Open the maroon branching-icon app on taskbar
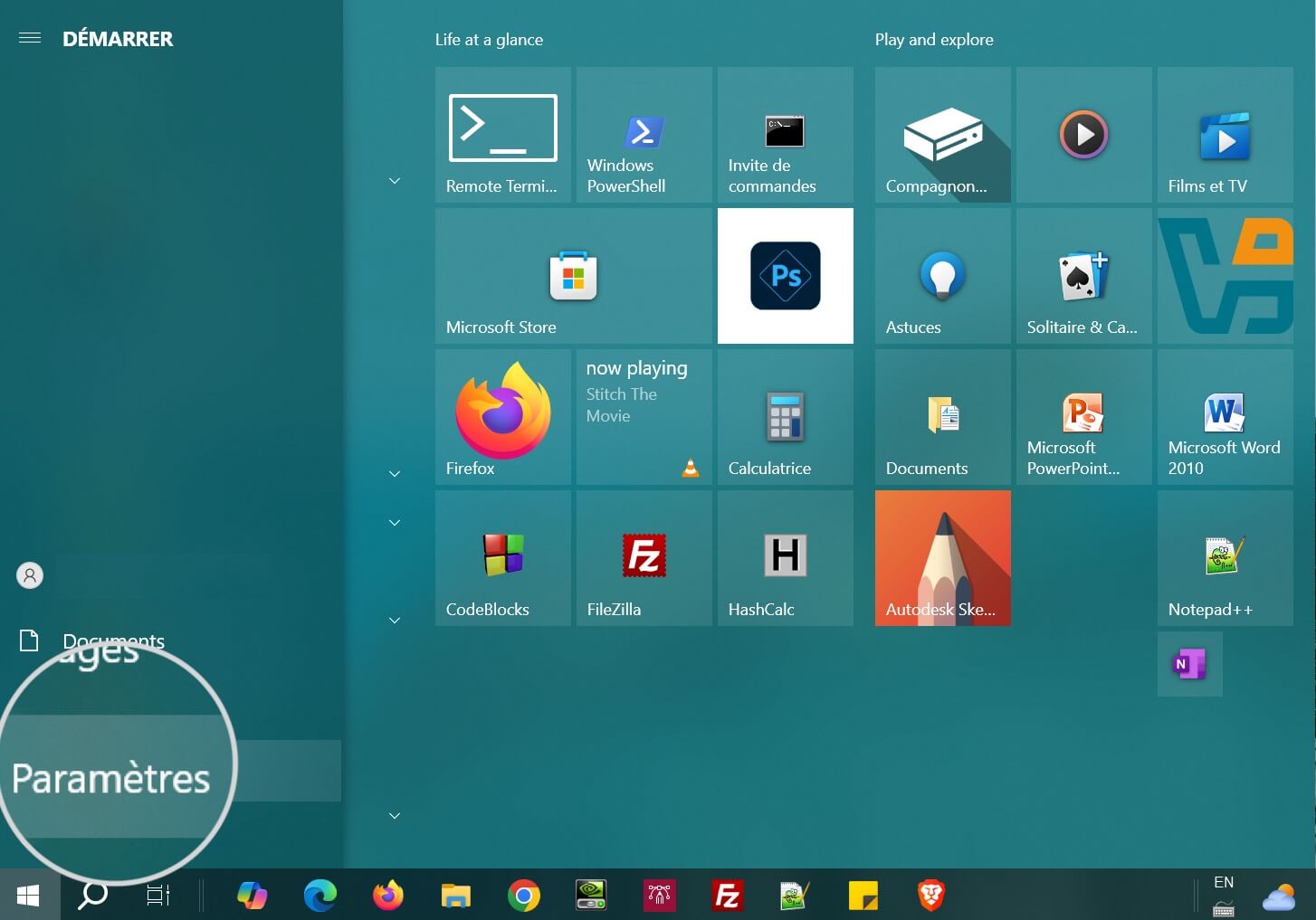This screenshot has height=920, width=1316. point(660,896)
